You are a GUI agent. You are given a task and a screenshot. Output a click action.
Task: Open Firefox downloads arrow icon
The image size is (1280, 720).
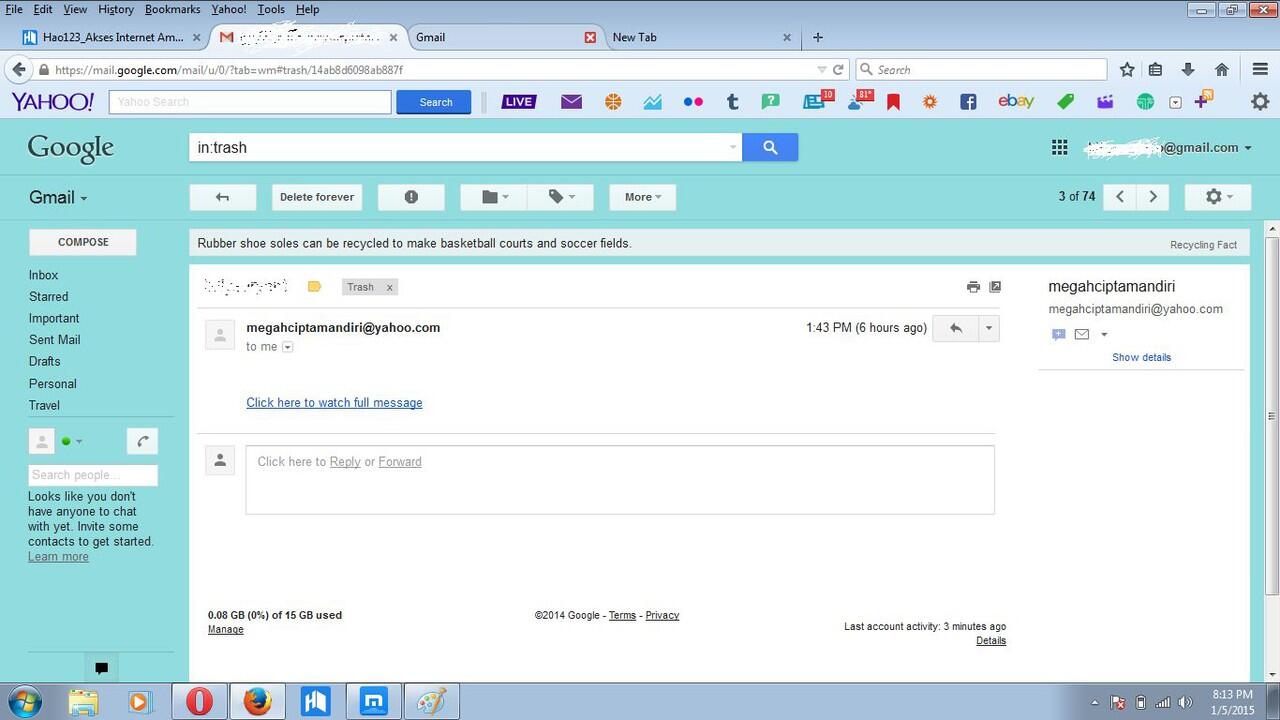point(1188,70)
